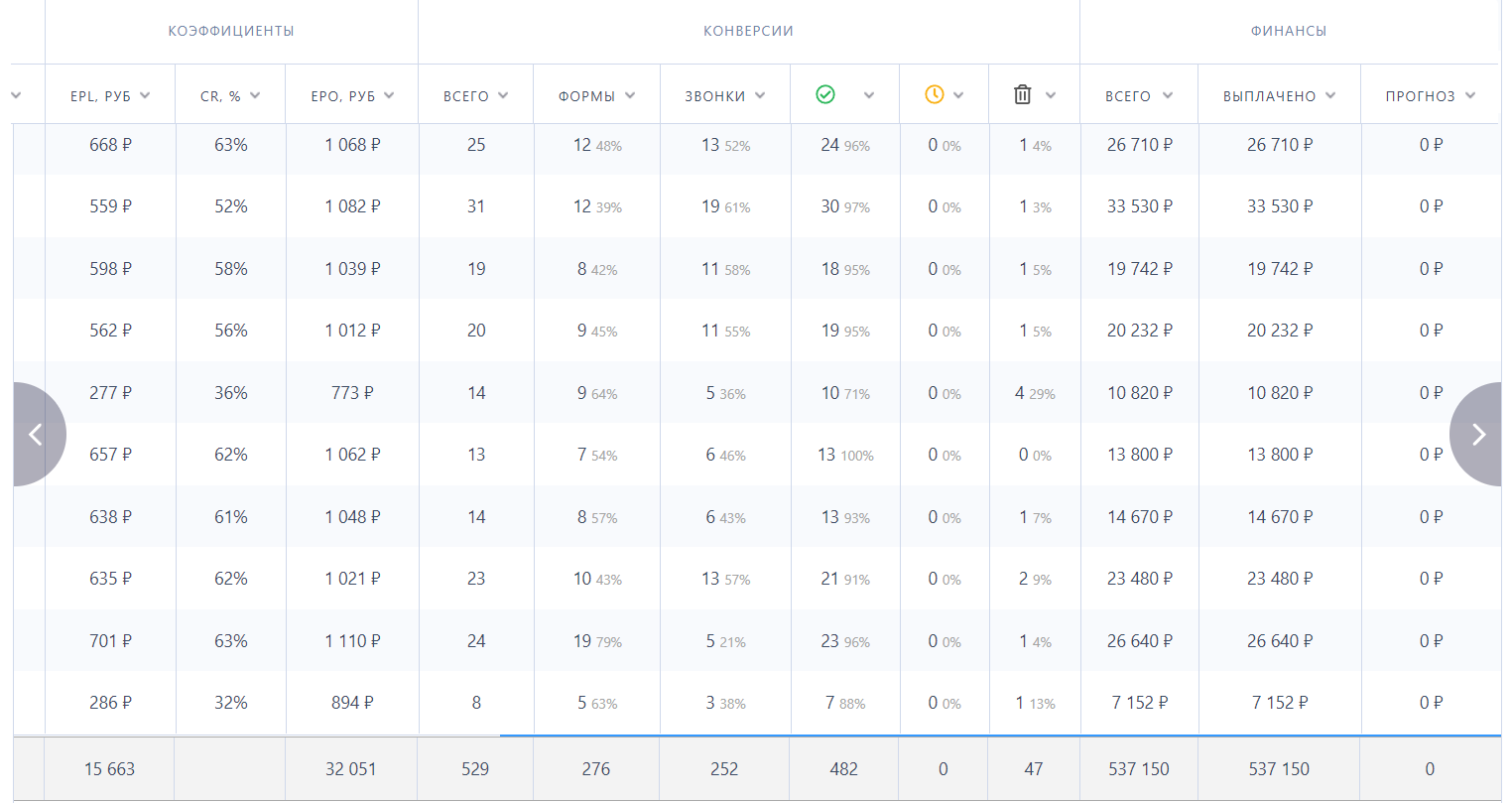Sort by ПРОГНОЗ column header

pyautogui.click(x=1430, y=96)
